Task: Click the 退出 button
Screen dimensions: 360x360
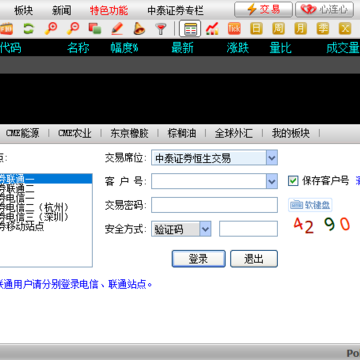Action: coord(254,259)
